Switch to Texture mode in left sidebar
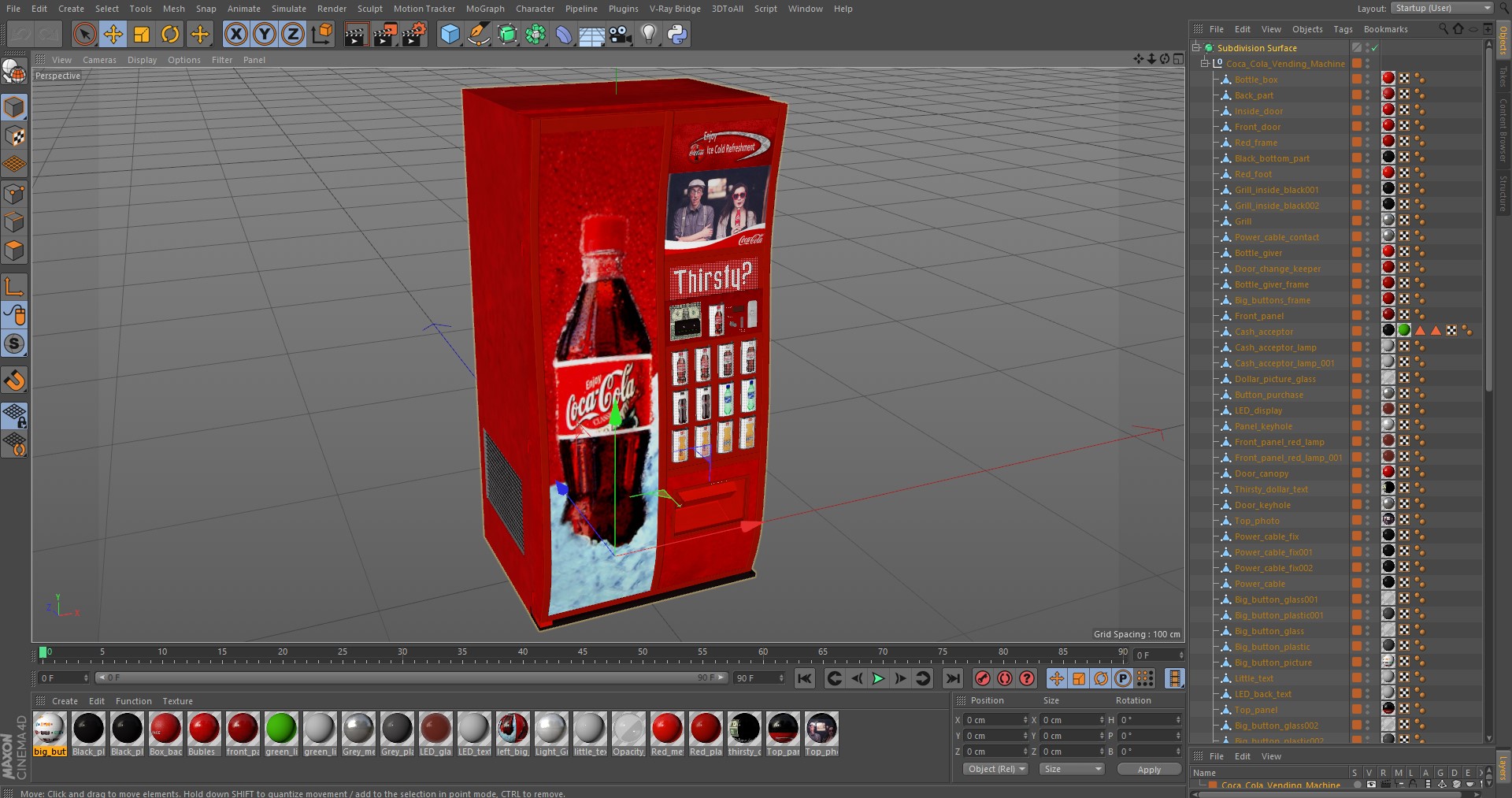This screenshot has height=798, width=1512. (x=14, y=136)
